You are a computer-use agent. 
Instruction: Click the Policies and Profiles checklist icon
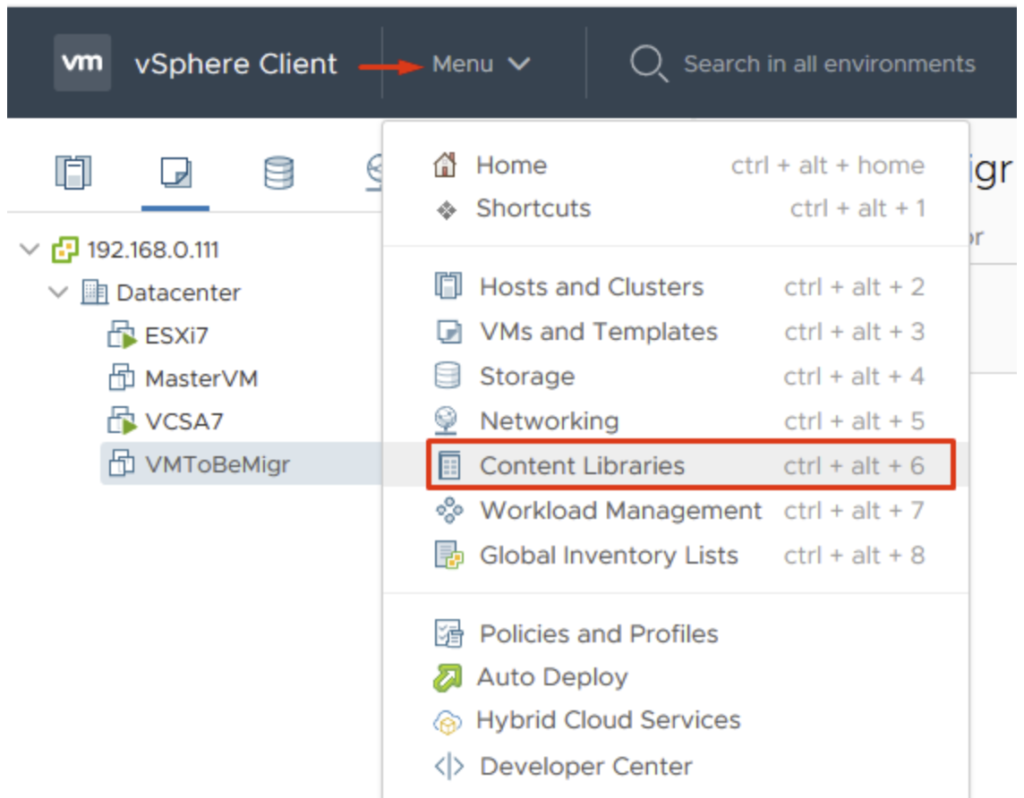[x=449, y=633]
